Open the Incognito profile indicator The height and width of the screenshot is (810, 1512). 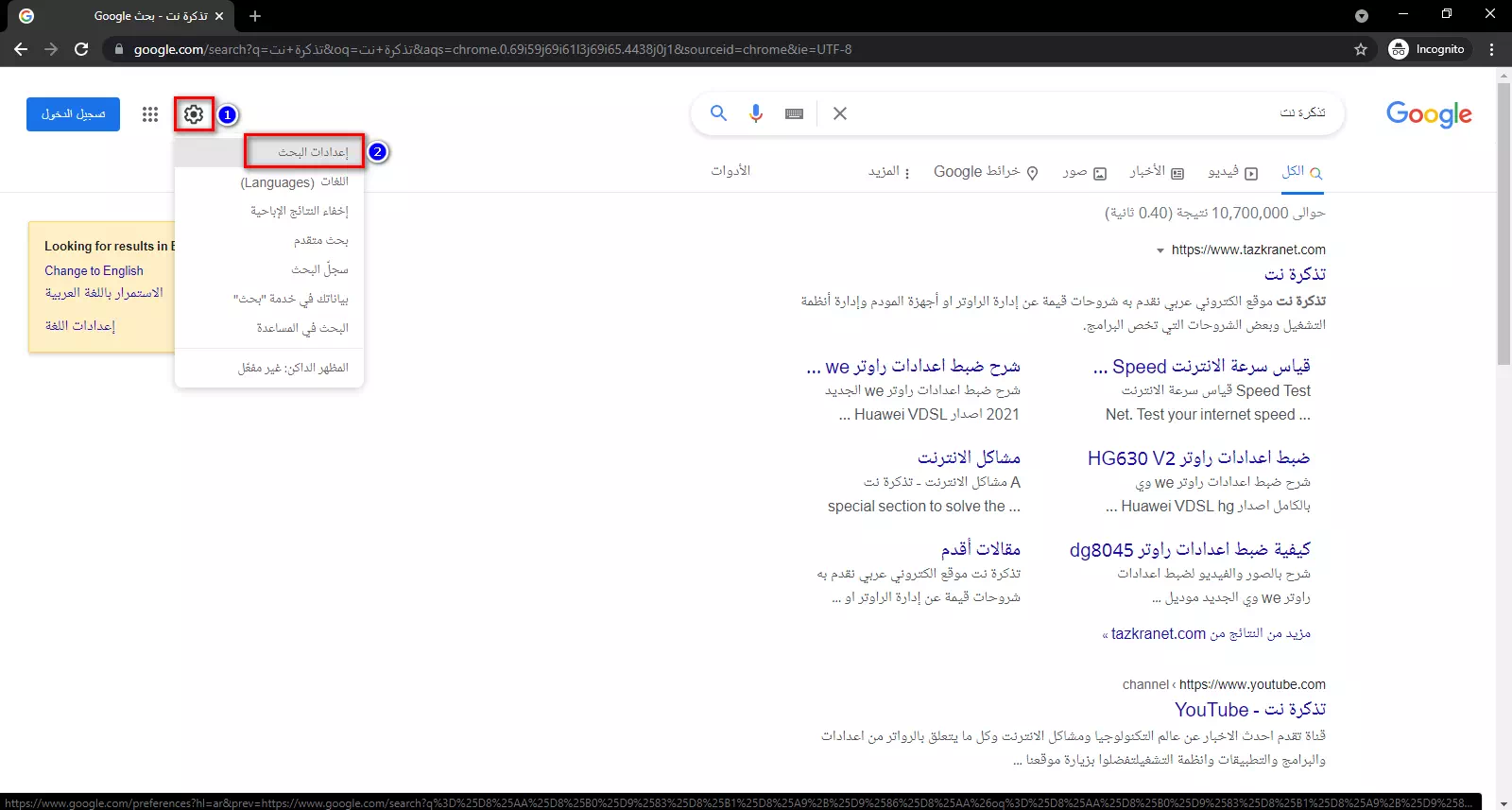1427,49
